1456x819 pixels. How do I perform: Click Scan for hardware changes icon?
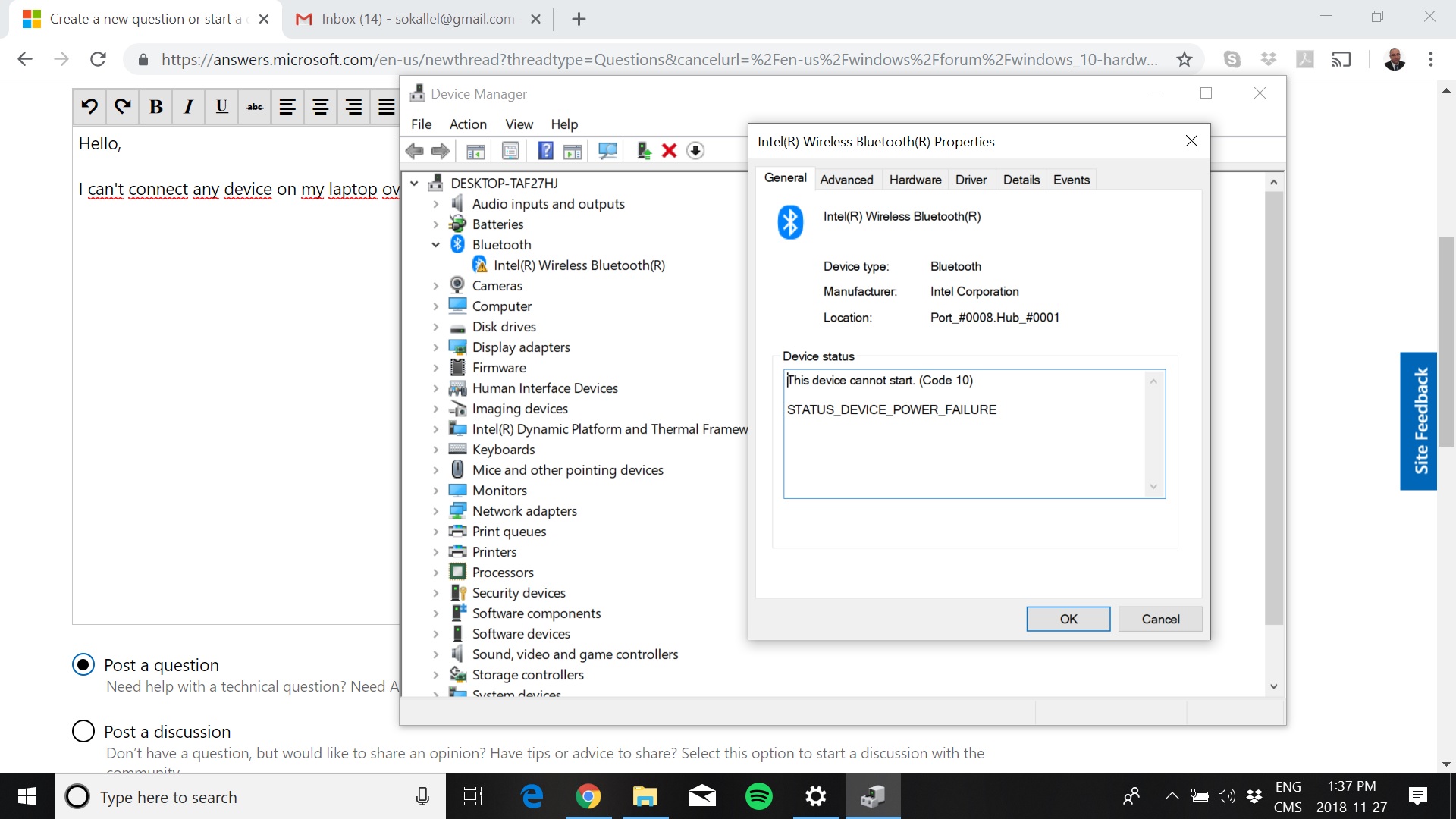click(x=607, y=151)
